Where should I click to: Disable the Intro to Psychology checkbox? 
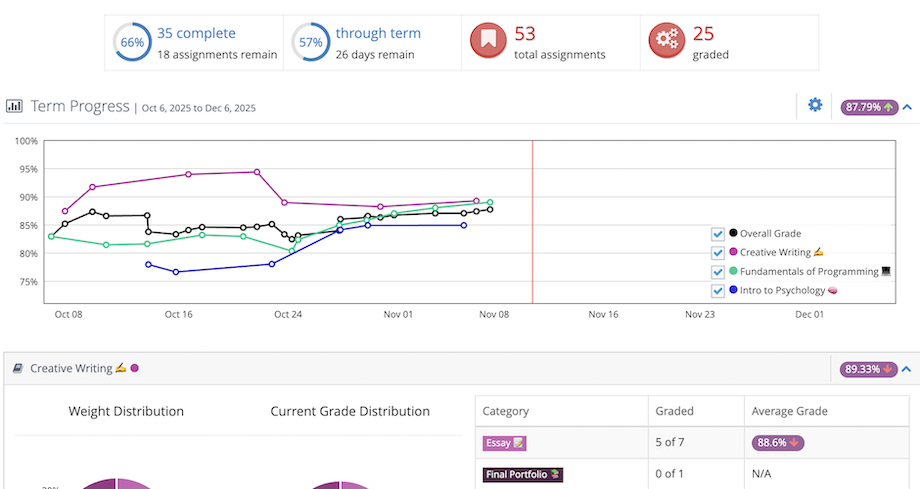(717, 291)
